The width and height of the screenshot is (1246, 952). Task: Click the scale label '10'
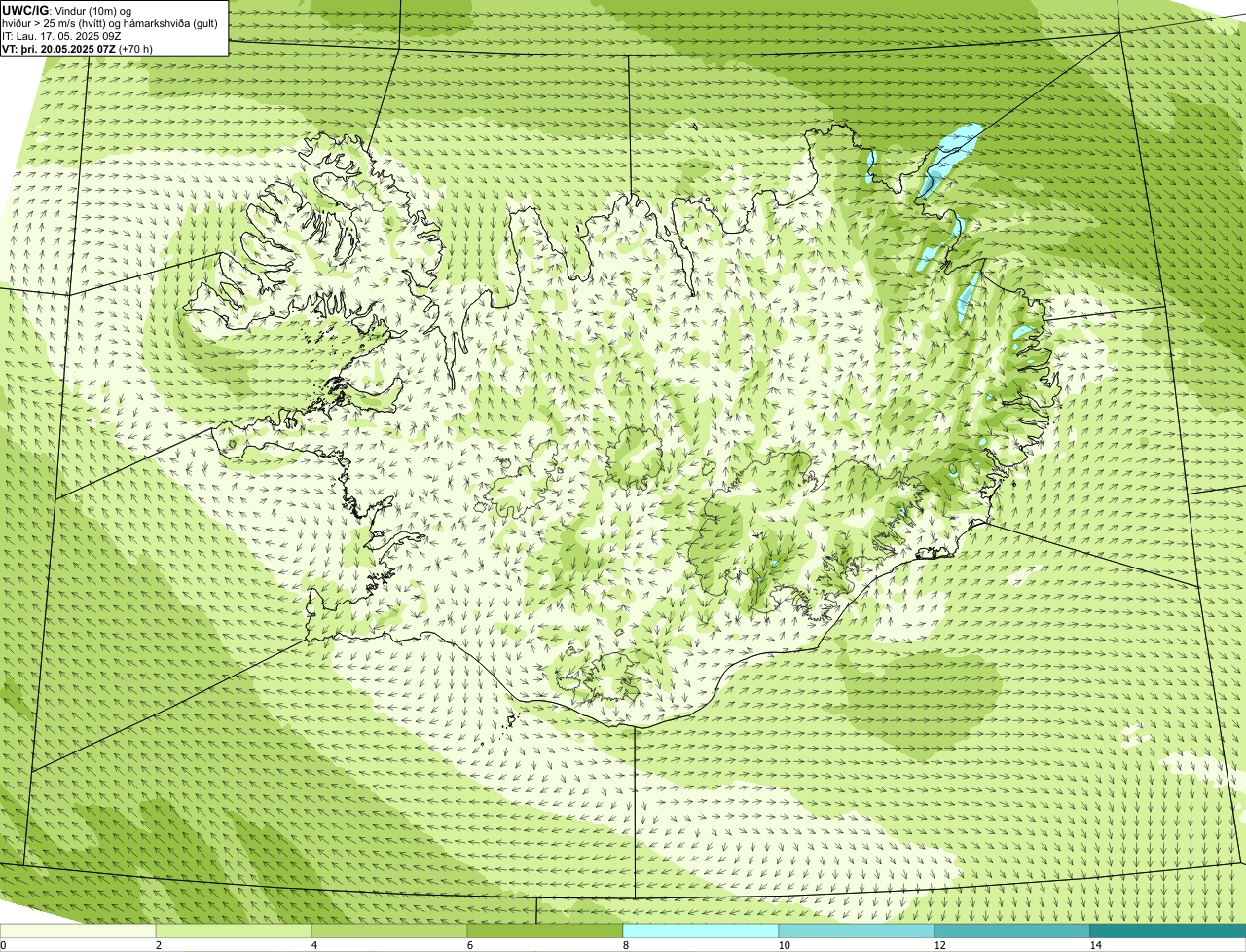784,945
